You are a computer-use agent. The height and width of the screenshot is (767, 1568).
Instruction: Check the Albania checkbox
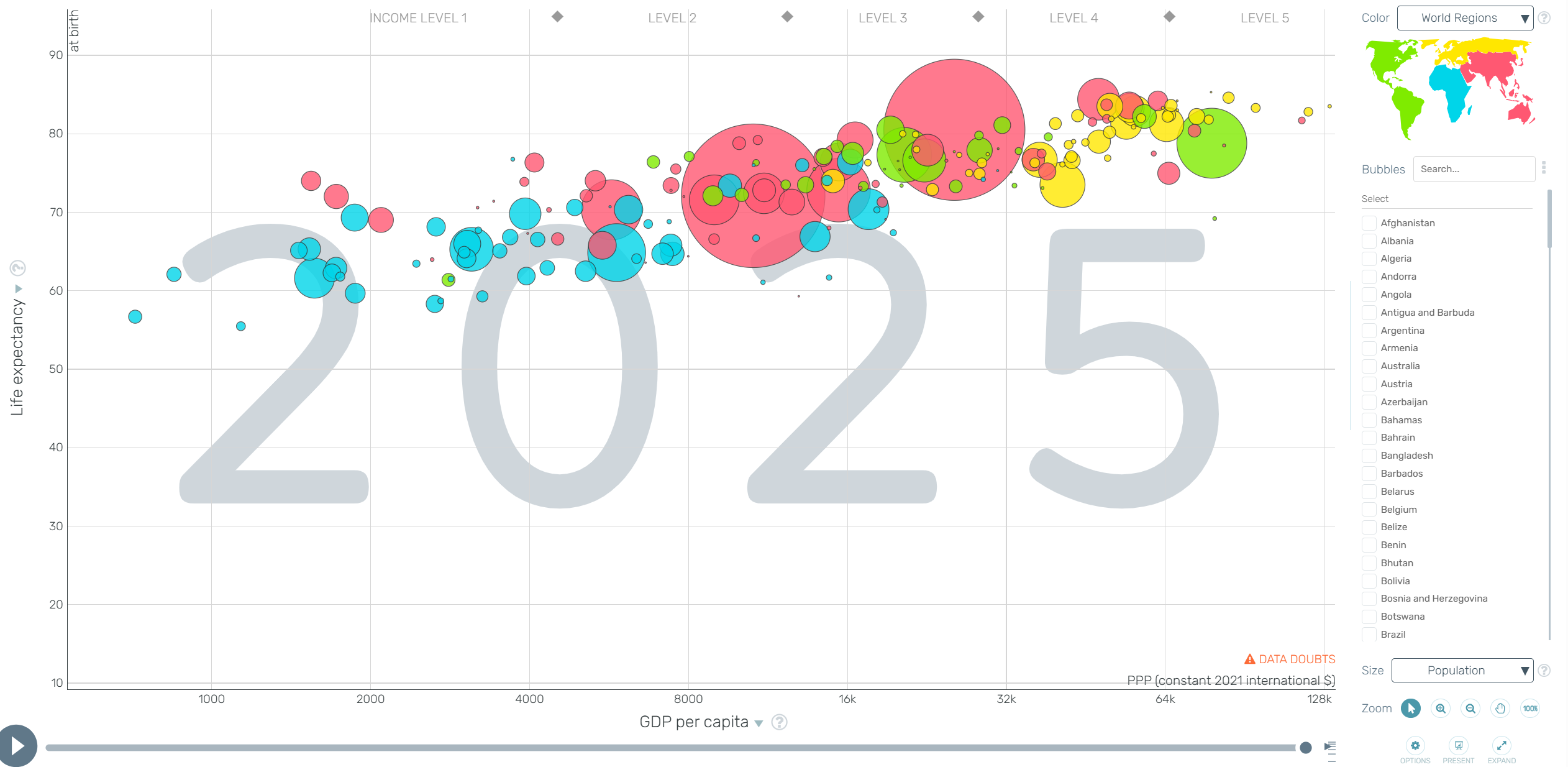1369,241
